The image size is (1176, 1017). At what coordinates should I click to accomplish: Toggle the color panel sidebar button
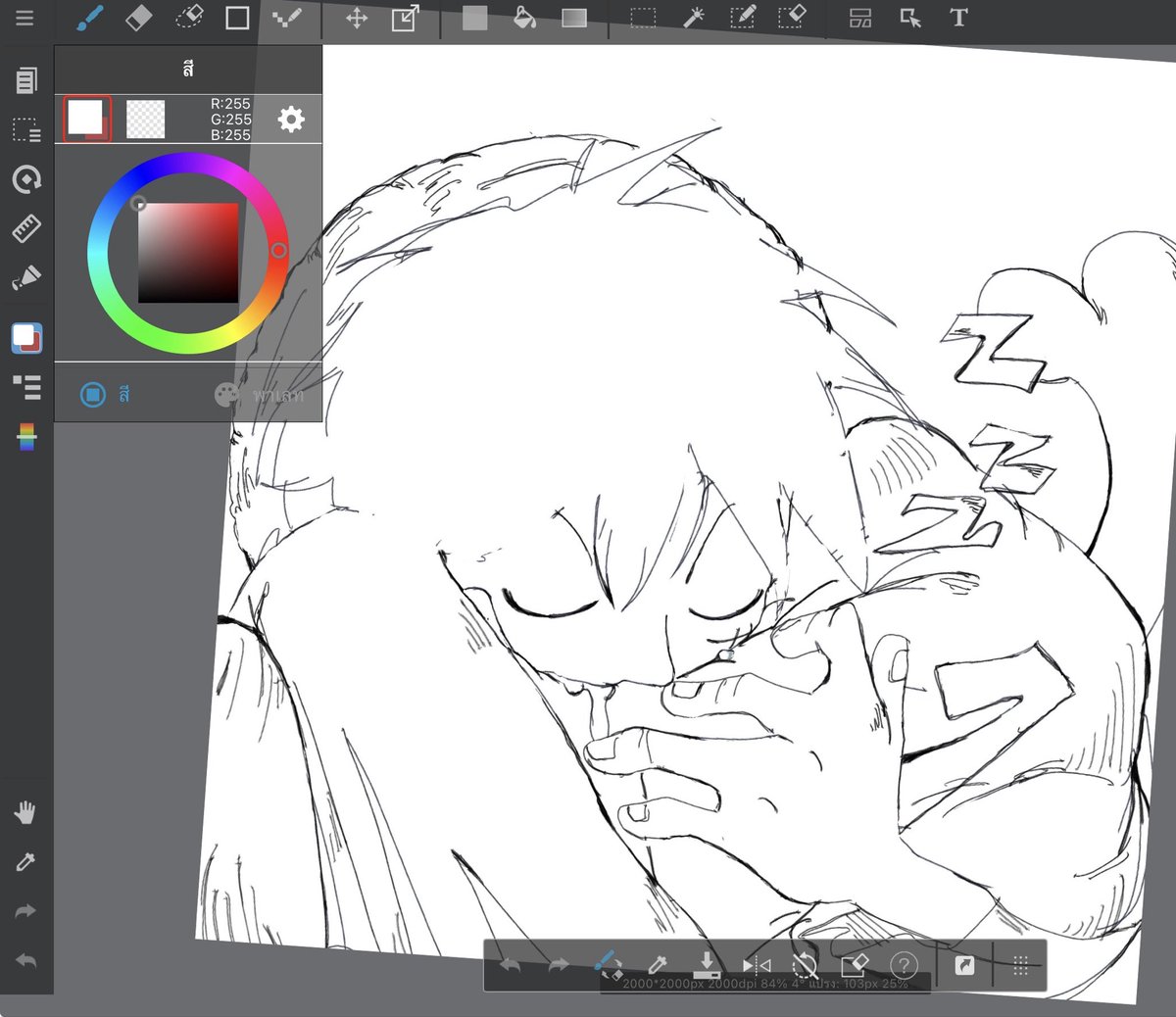(26, 337)
